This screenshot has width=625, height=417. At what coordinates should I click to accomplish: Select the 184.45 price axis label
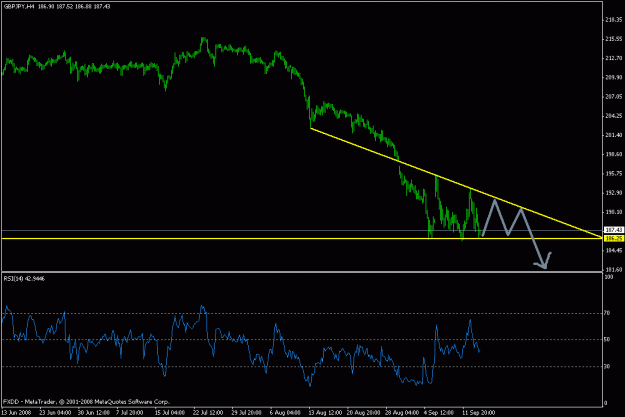[613, 250]
